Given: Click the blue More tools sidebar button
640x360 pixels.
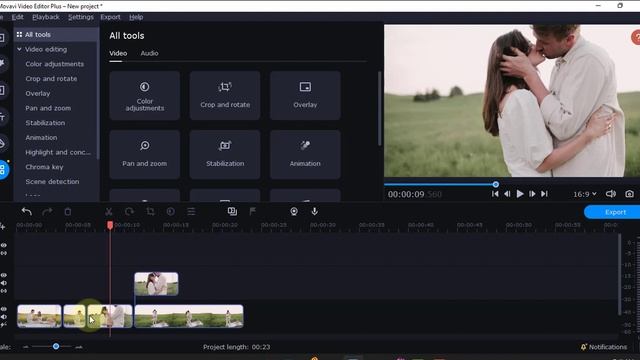Looking at the screenshot, I should pyautogui.click(x=3, y=169).
